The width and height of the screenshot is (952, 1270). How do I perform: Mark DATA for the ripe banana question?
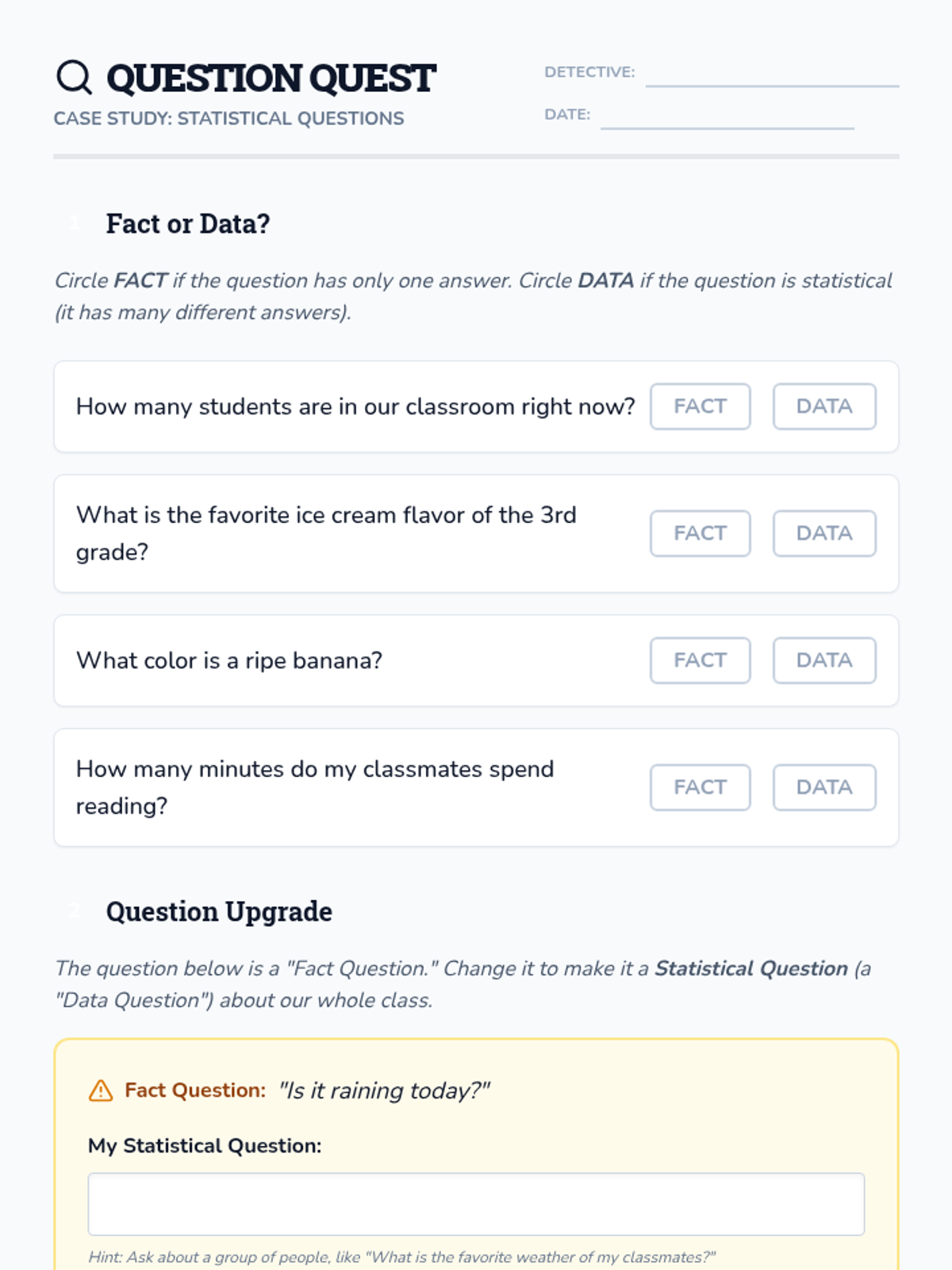pyautogui.click(x=824, y=660)
